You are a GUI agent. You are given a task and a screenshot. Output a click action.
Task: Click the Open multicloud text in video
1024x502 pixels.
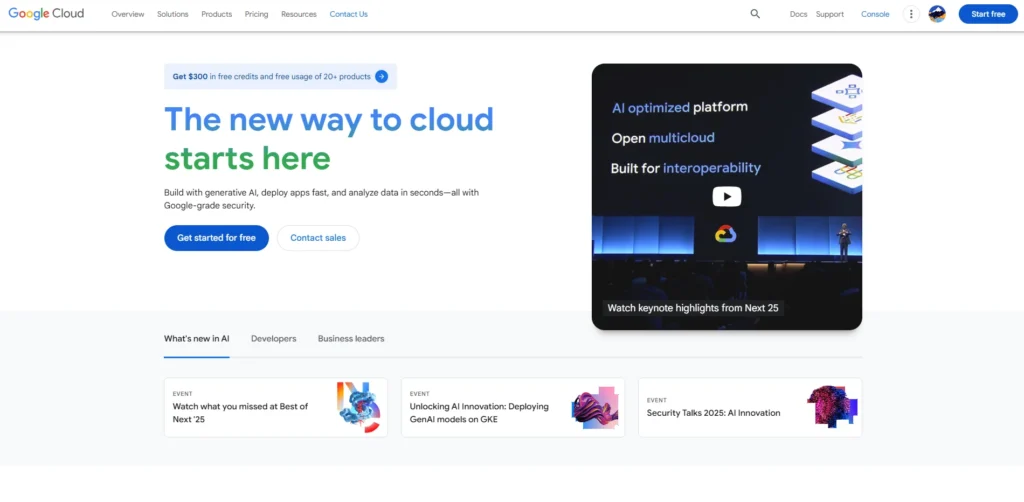(x=663, y=138)
